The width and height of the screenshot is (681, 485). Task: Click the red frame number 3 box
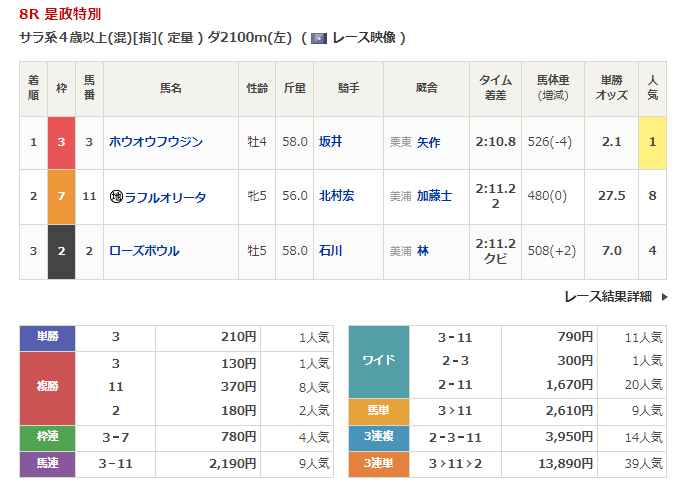[61, 142]
